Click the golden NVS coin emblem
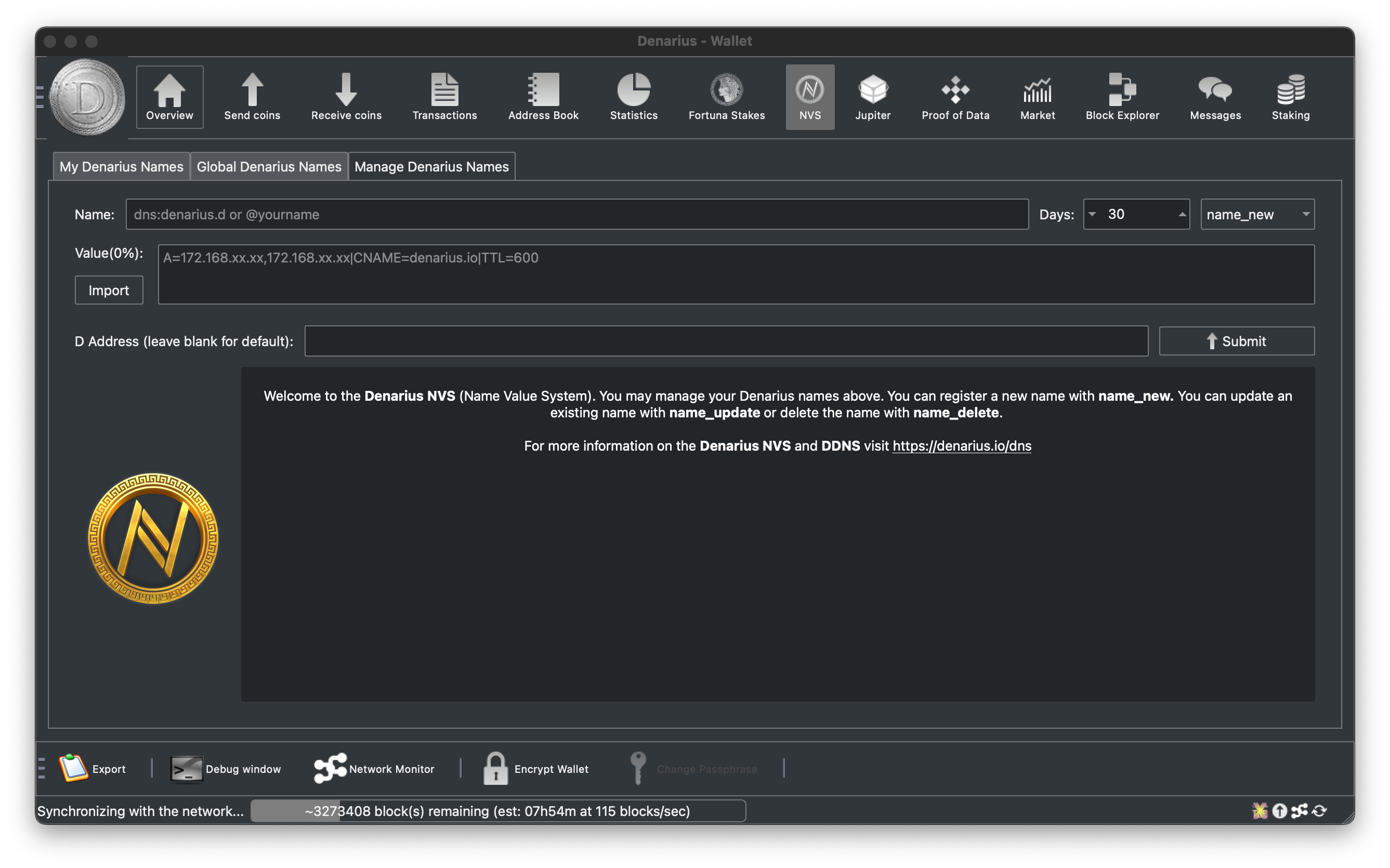 153,538
